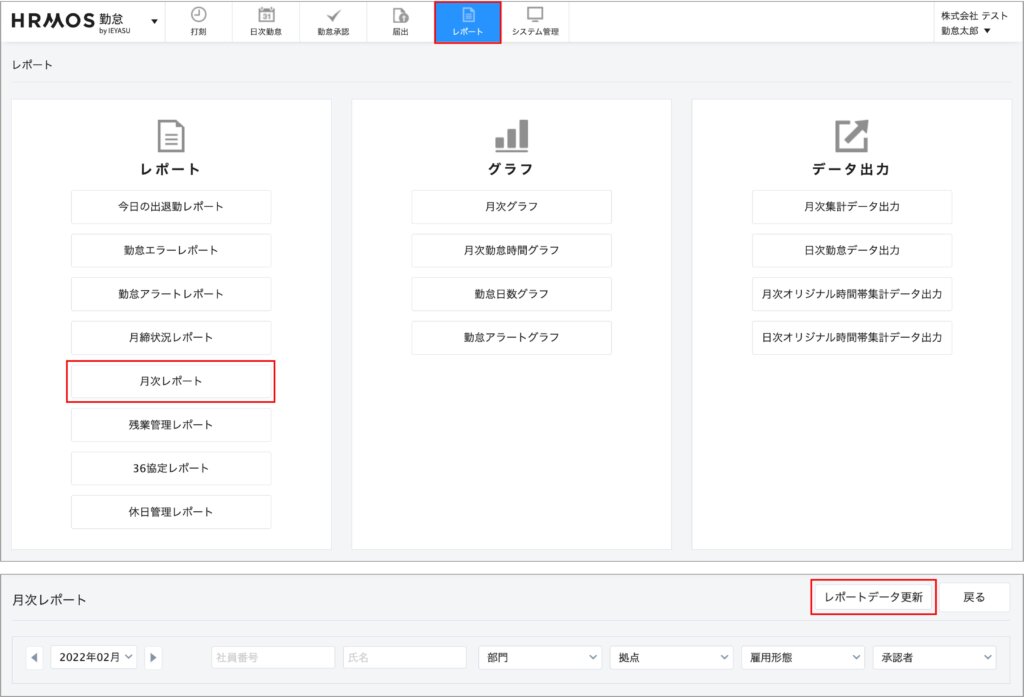Go to next month arrow icon
Viewport: 1024px width, 697px height.
153,657
